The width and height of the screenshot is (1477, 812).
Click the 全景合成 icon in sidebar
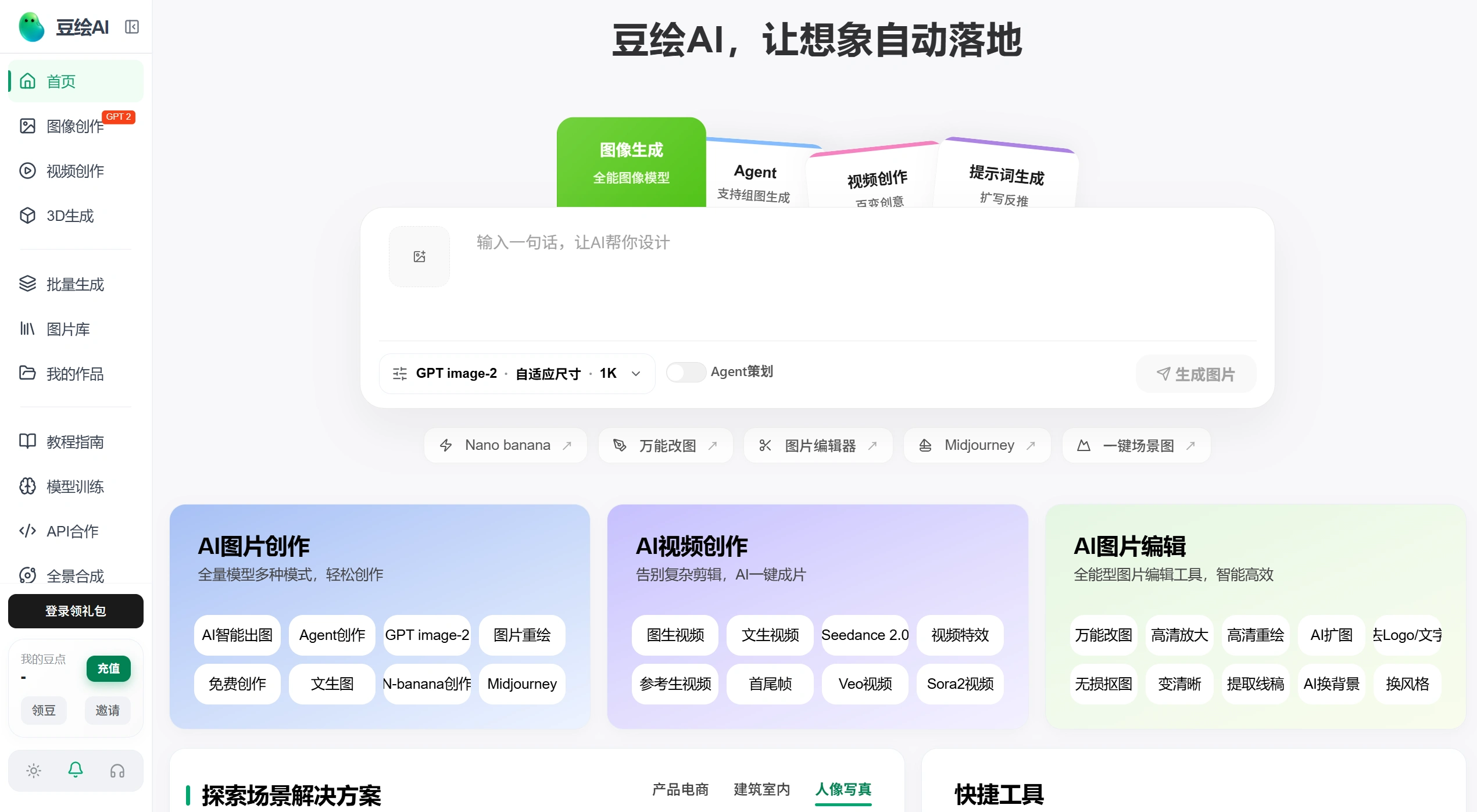pyautogui.click(x=27, y=575)
